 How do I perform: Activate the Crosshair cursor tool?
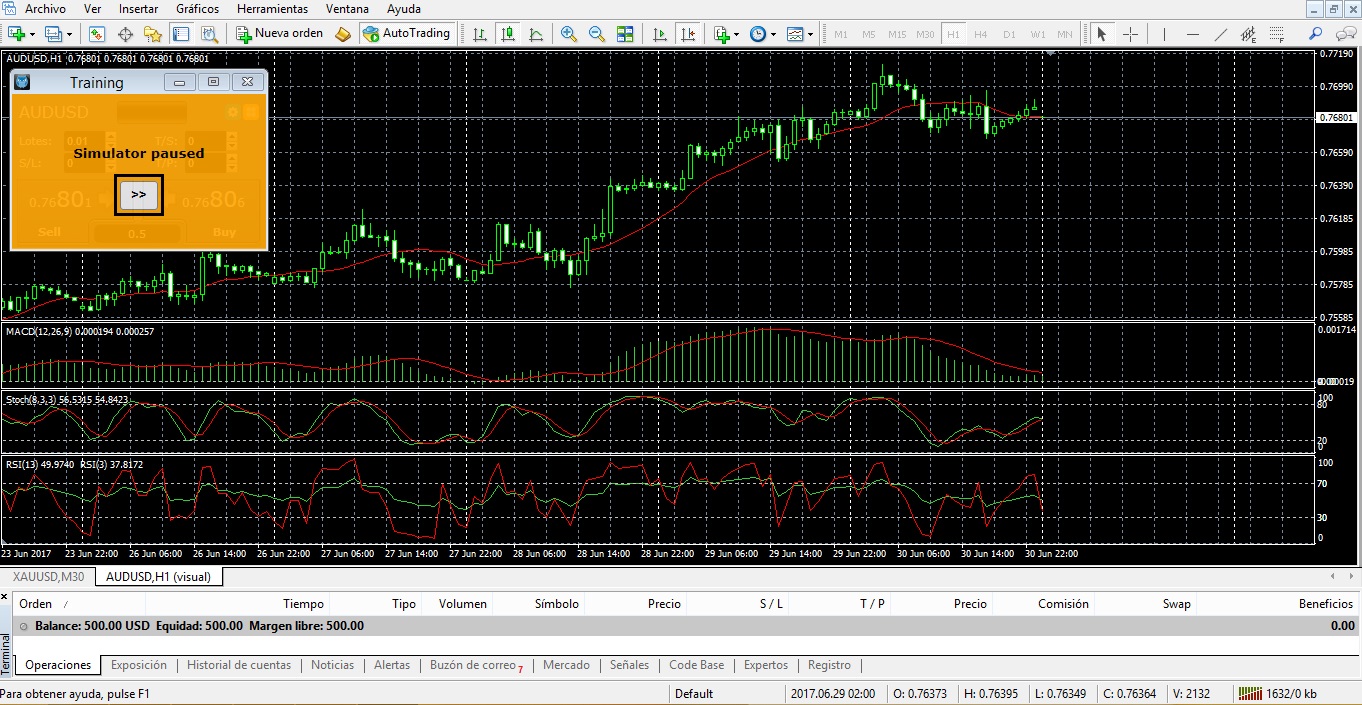(x=1131, y=33)
